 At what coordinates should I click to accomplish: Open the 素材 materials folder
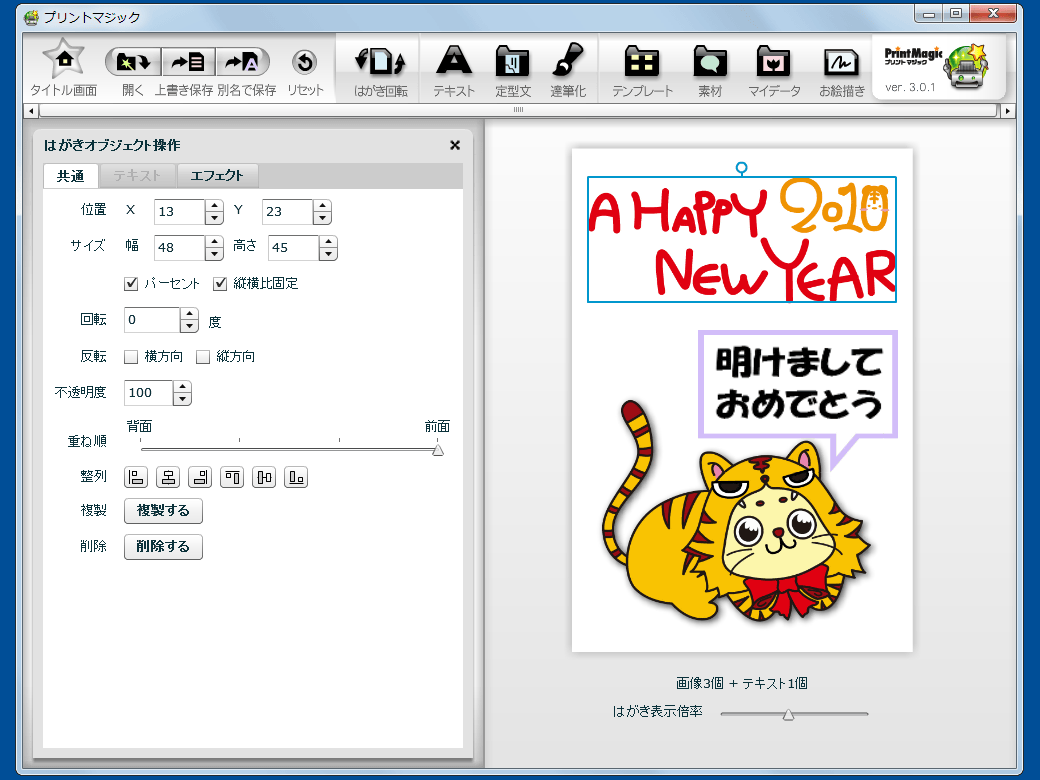(x=710, y=62)
